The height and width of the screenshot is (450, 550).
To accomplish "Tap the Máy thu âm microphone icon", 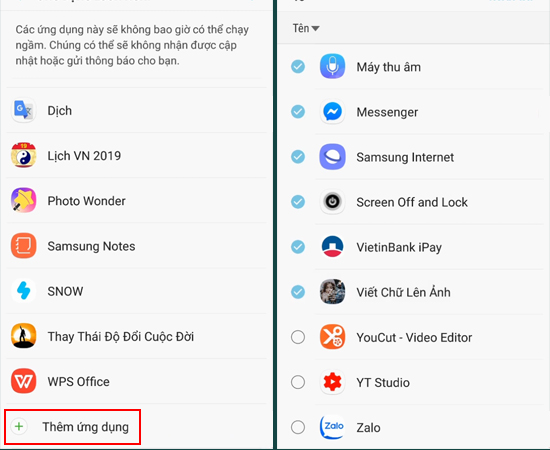I will point(333,66).
